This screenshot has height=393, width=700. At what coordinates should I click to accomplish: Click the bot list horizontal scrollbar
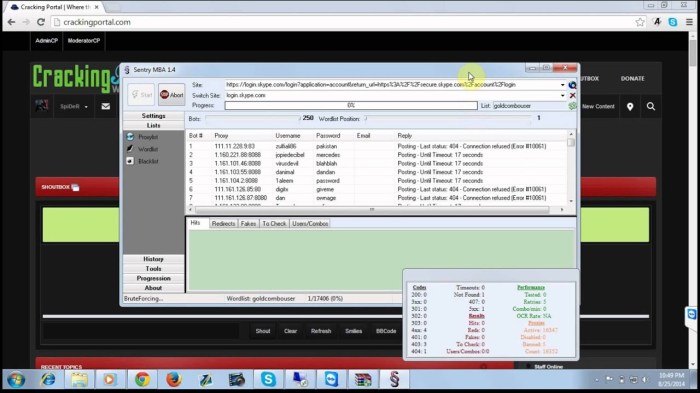376,209
